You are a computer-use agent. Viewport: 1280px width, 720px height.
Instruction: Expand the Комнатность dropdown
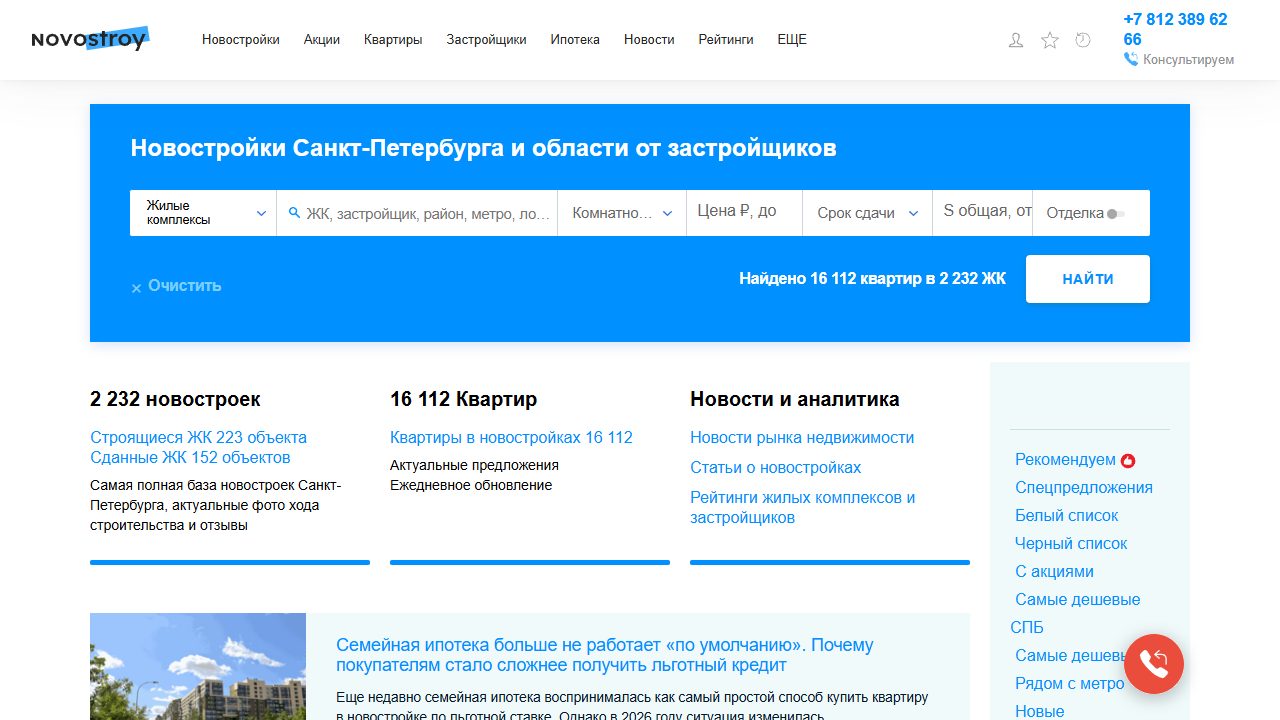(x=622, y=213)
